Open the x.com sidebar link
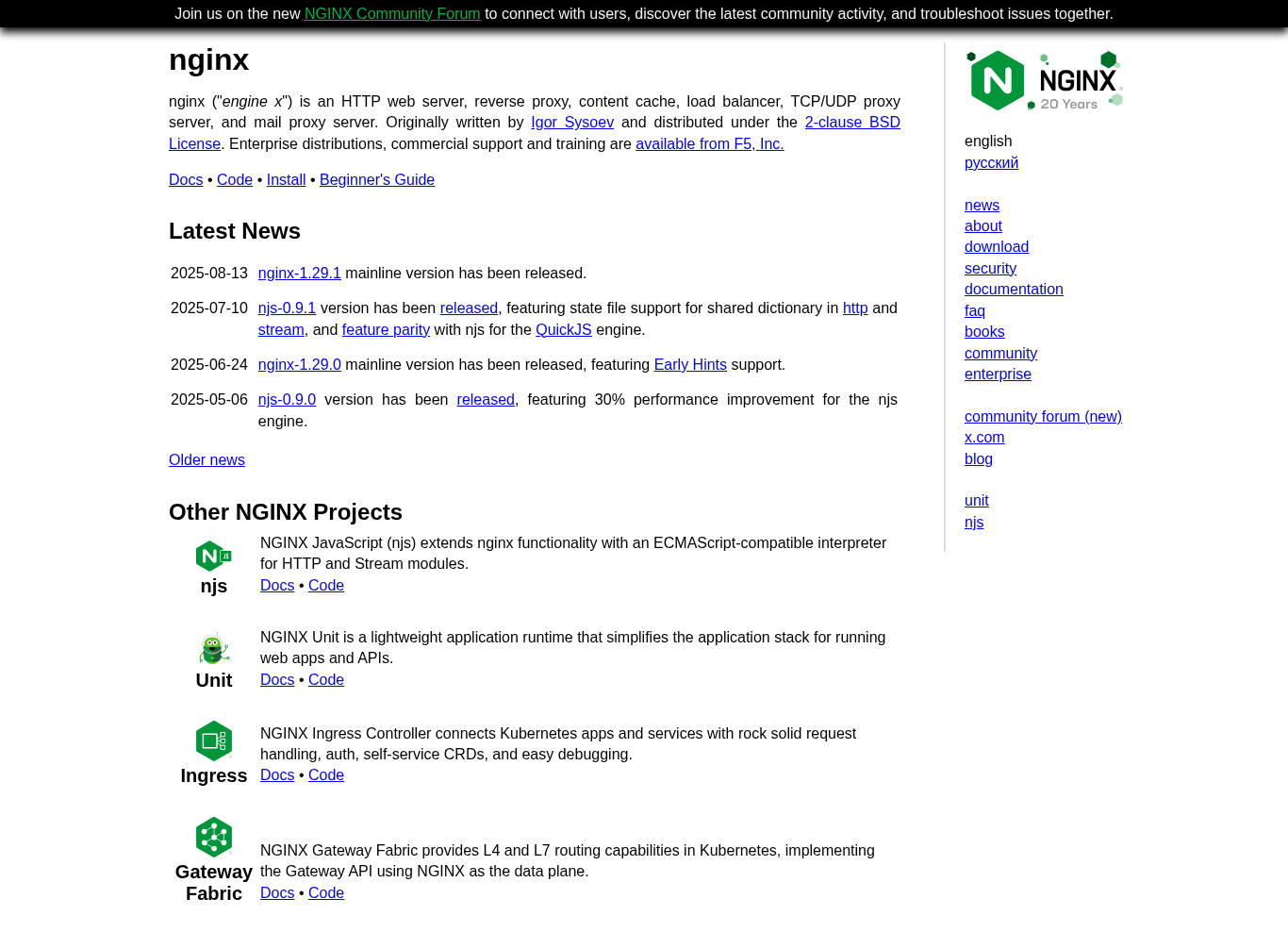1288x932 pixels. point(984,438)
